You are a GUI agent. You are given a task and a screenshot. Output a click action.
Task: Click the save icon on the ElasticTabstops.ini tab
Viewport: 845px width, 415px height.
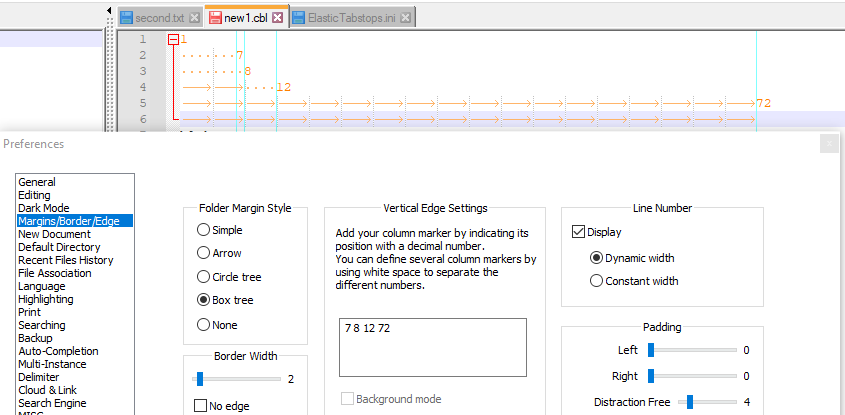point(298,18)
